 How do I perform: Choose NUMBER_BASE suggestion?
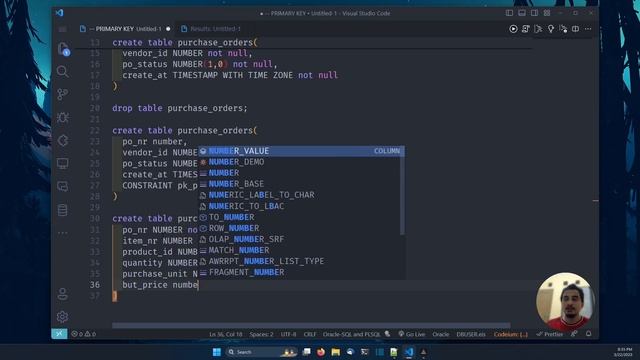299,184
